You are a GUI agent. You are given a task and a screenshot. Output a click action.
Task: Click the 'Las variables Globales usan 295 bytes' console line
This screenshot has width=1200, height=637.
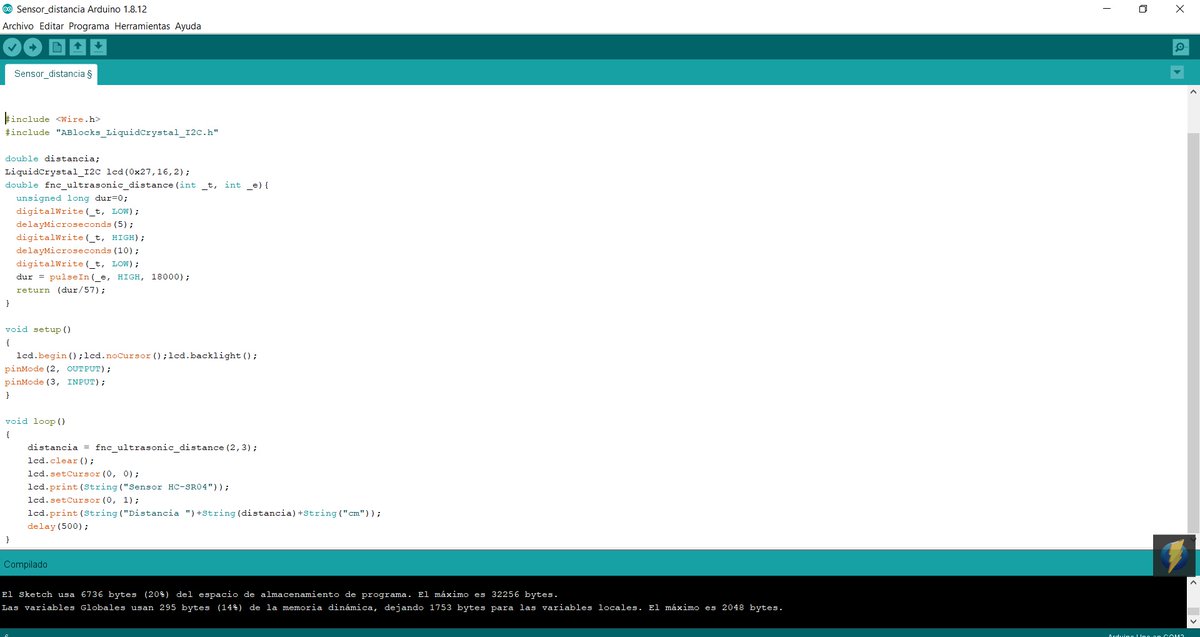coord(392,607)
